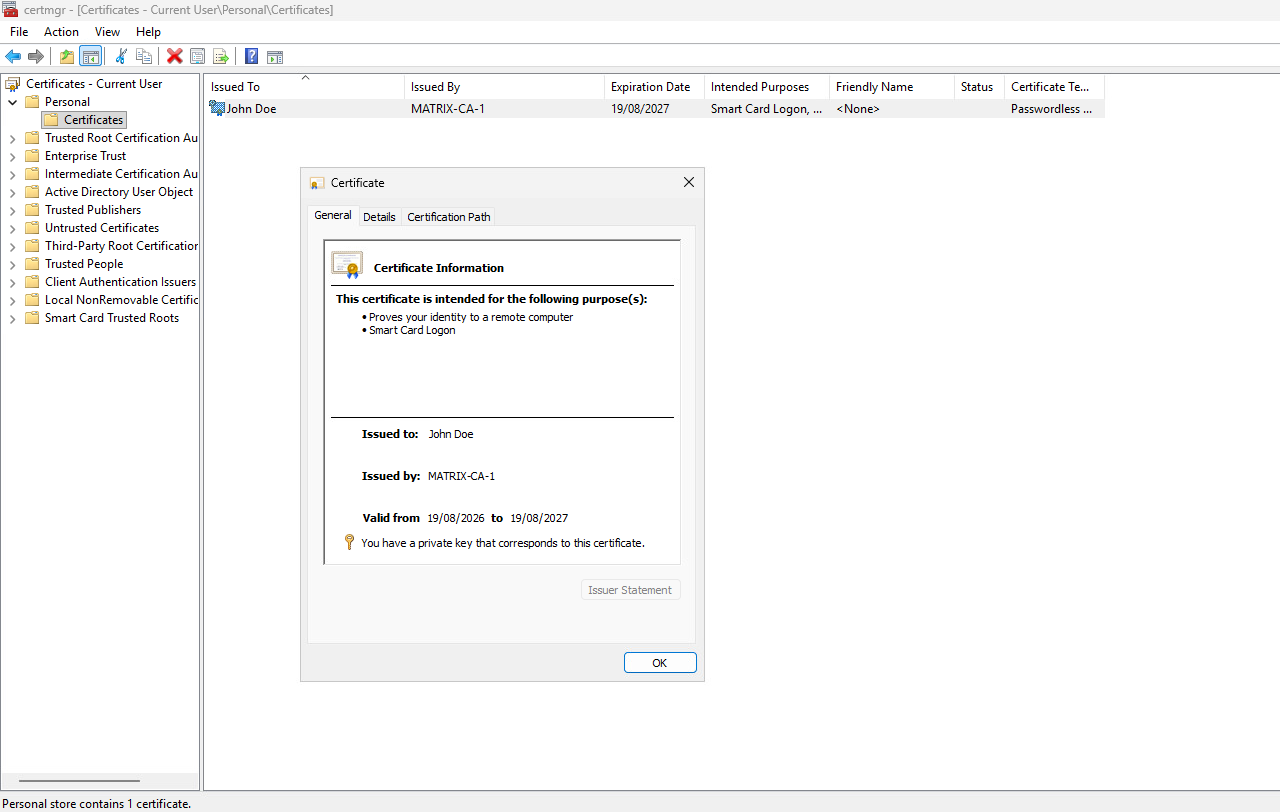
Task: Click the blue Help question mark icon
Action: coord(252,56)
